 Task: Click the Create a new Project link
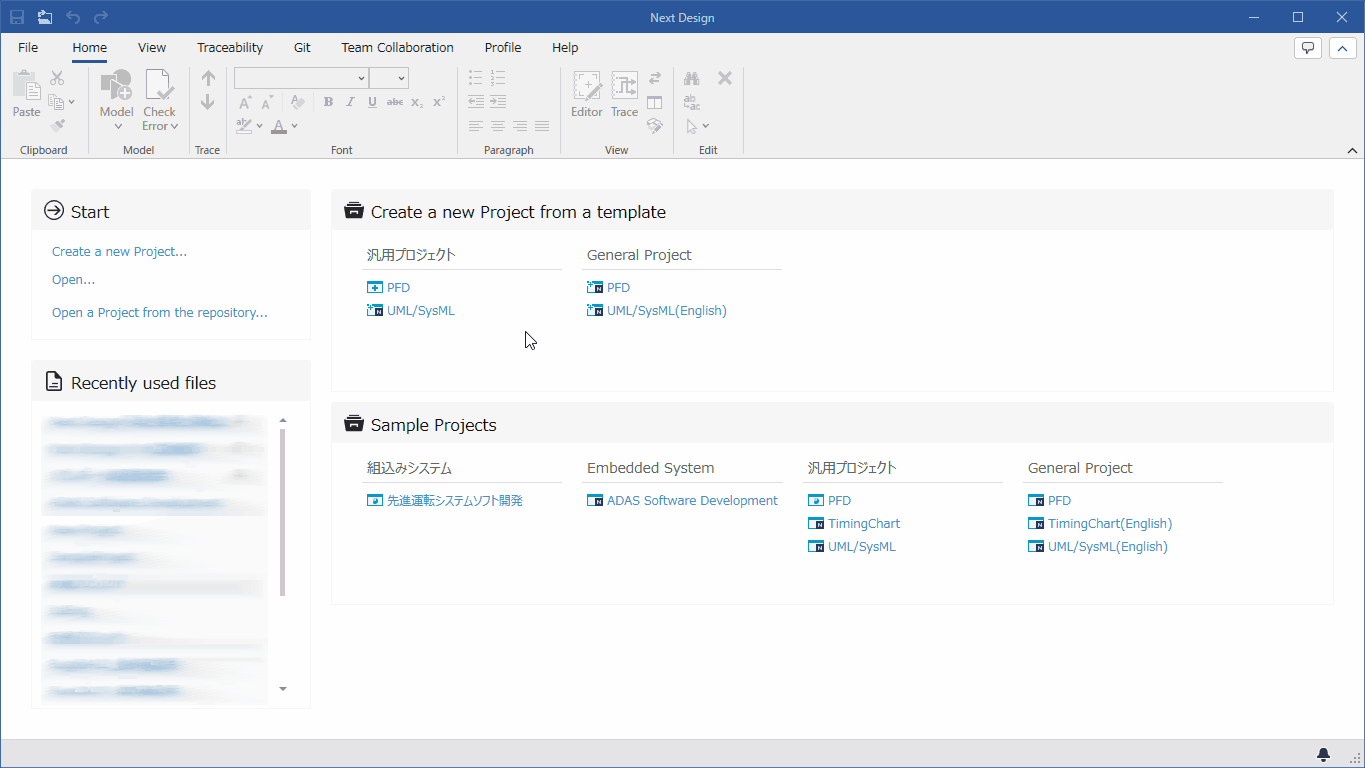coord(119,252)
